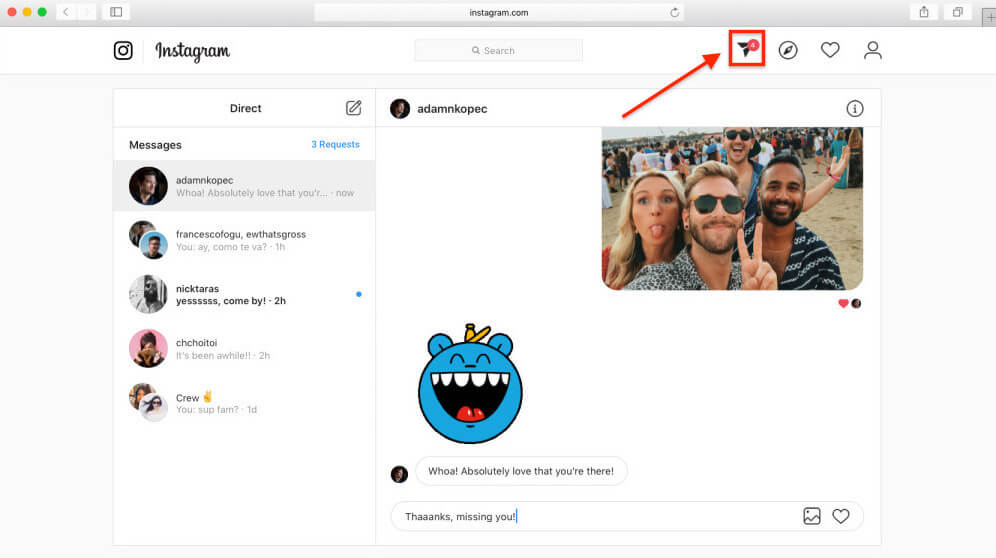
Task: Open the Explore compass icon
Action: click(788, 50)
